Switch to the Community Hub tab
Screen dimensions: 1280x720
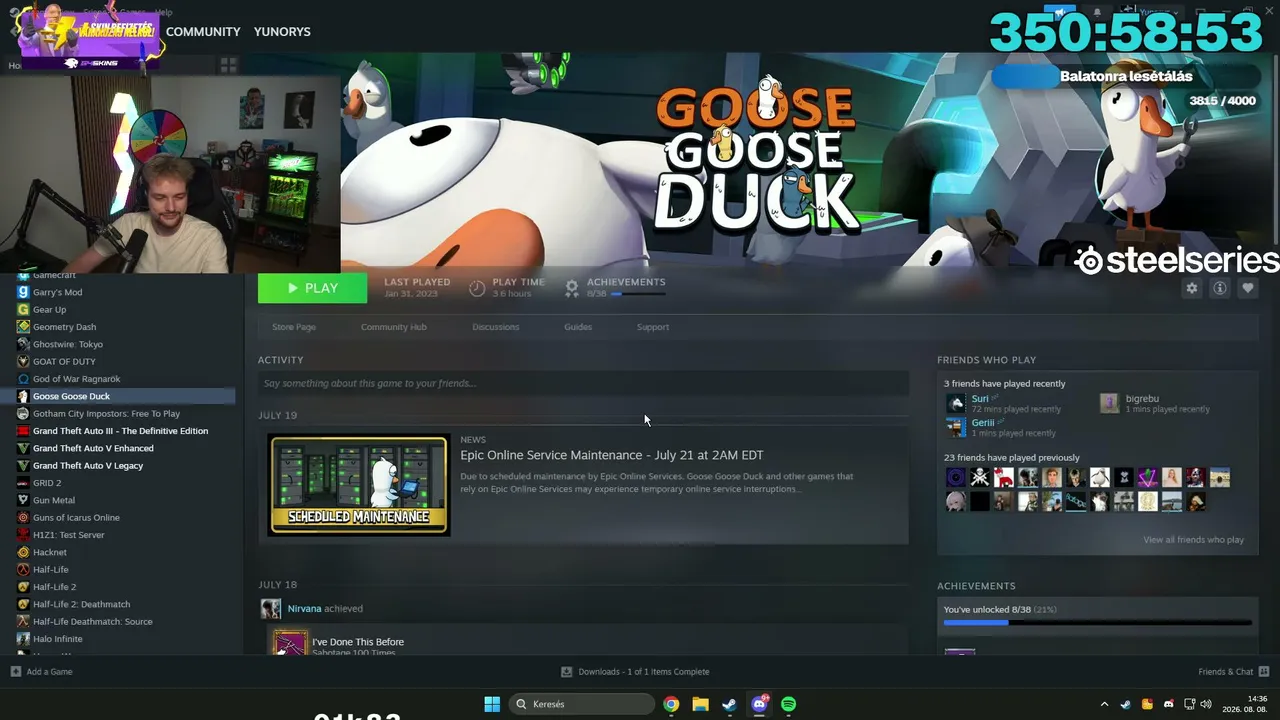[394, 327]
